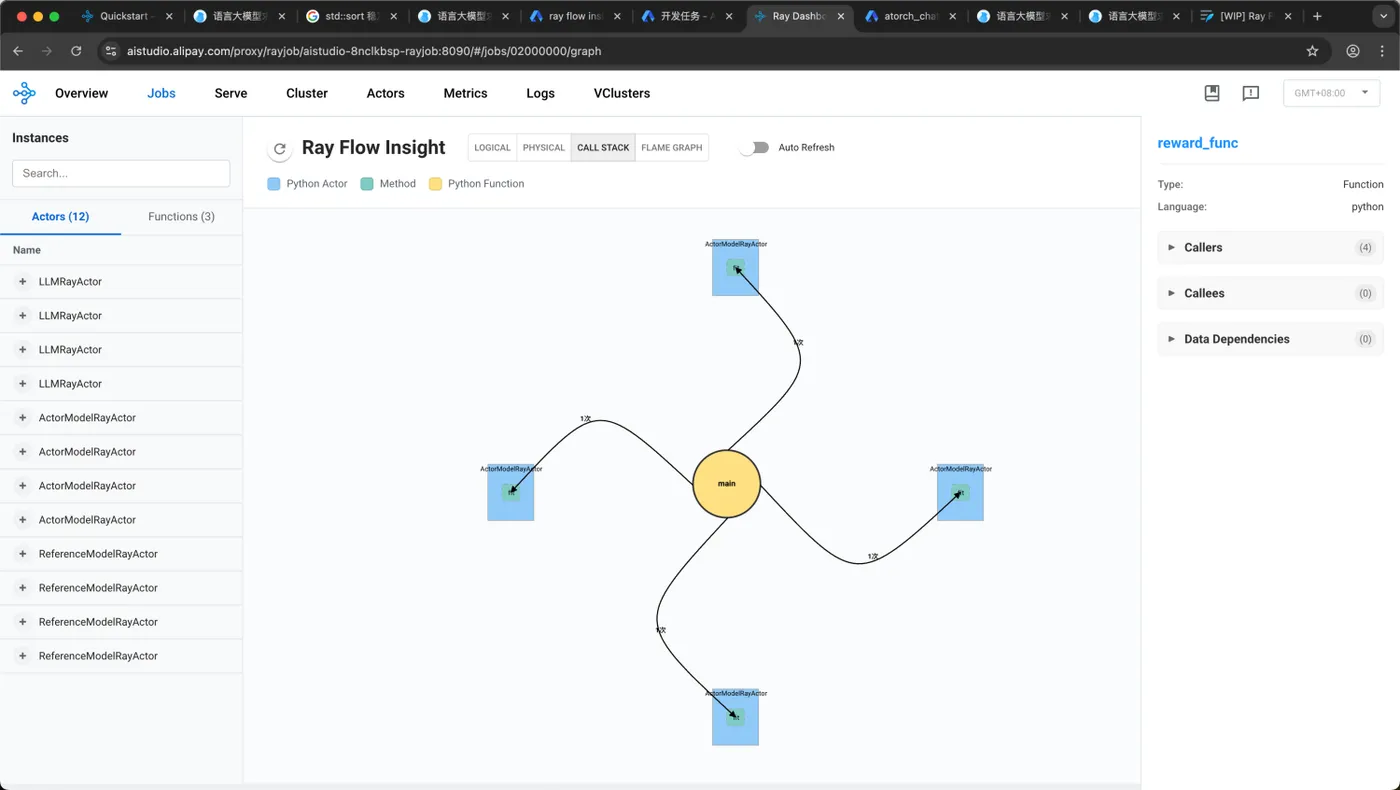Viewport: 1400px width, 790px height.
Task: Click the reward_func title link
Action: [1198, 143]
